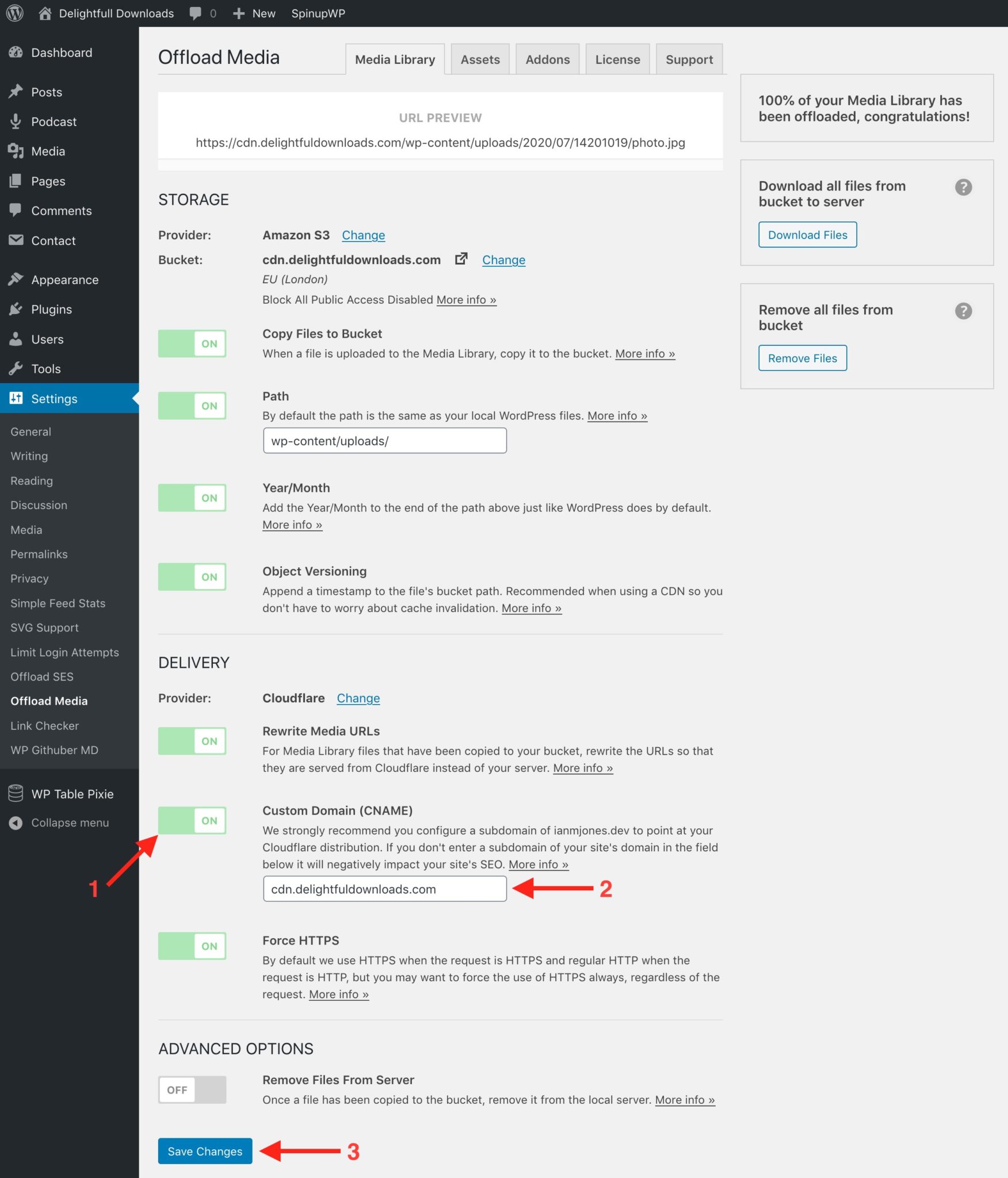Open the bucket via the external link icon

point(461,259)
